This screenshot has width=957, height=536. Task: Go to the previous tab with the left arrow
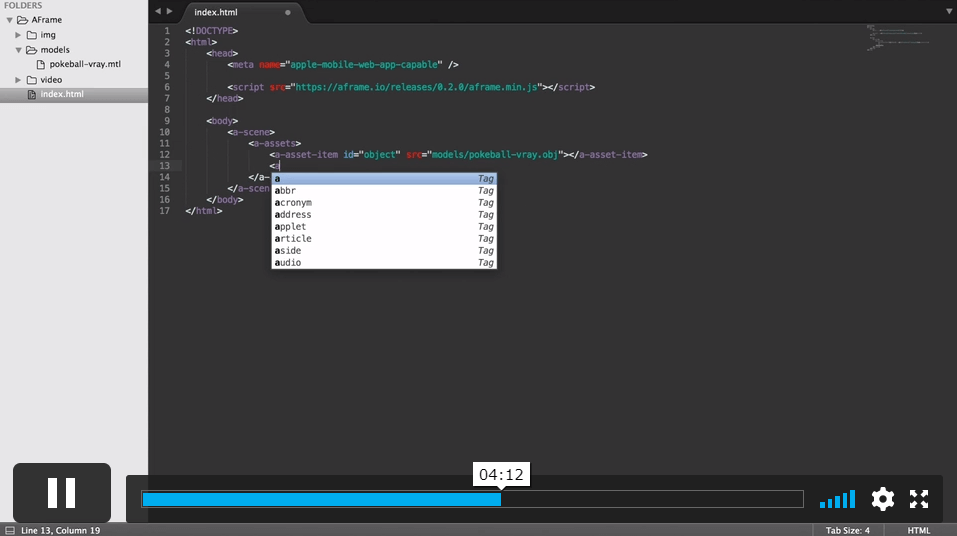coord(158,11)
